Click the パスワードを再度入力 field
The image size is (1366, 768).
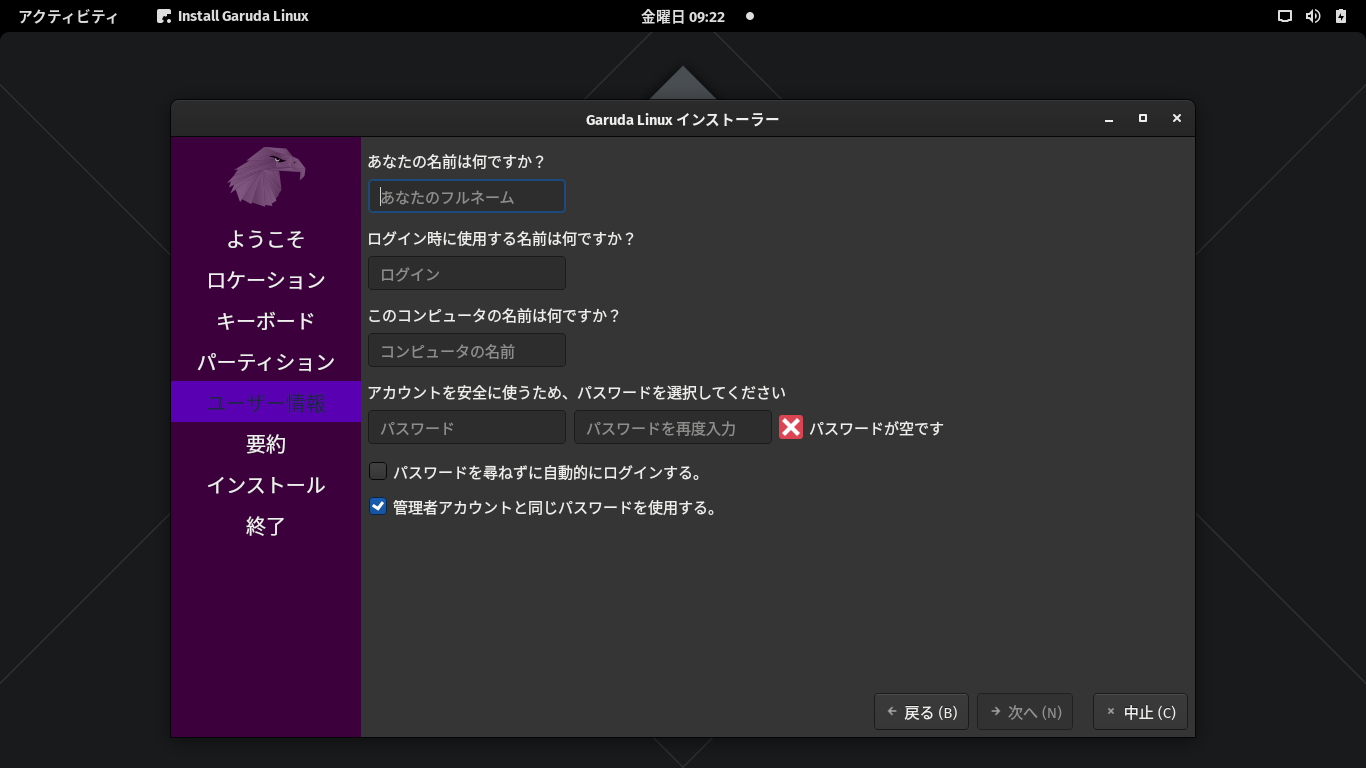(x=673, y=427)
